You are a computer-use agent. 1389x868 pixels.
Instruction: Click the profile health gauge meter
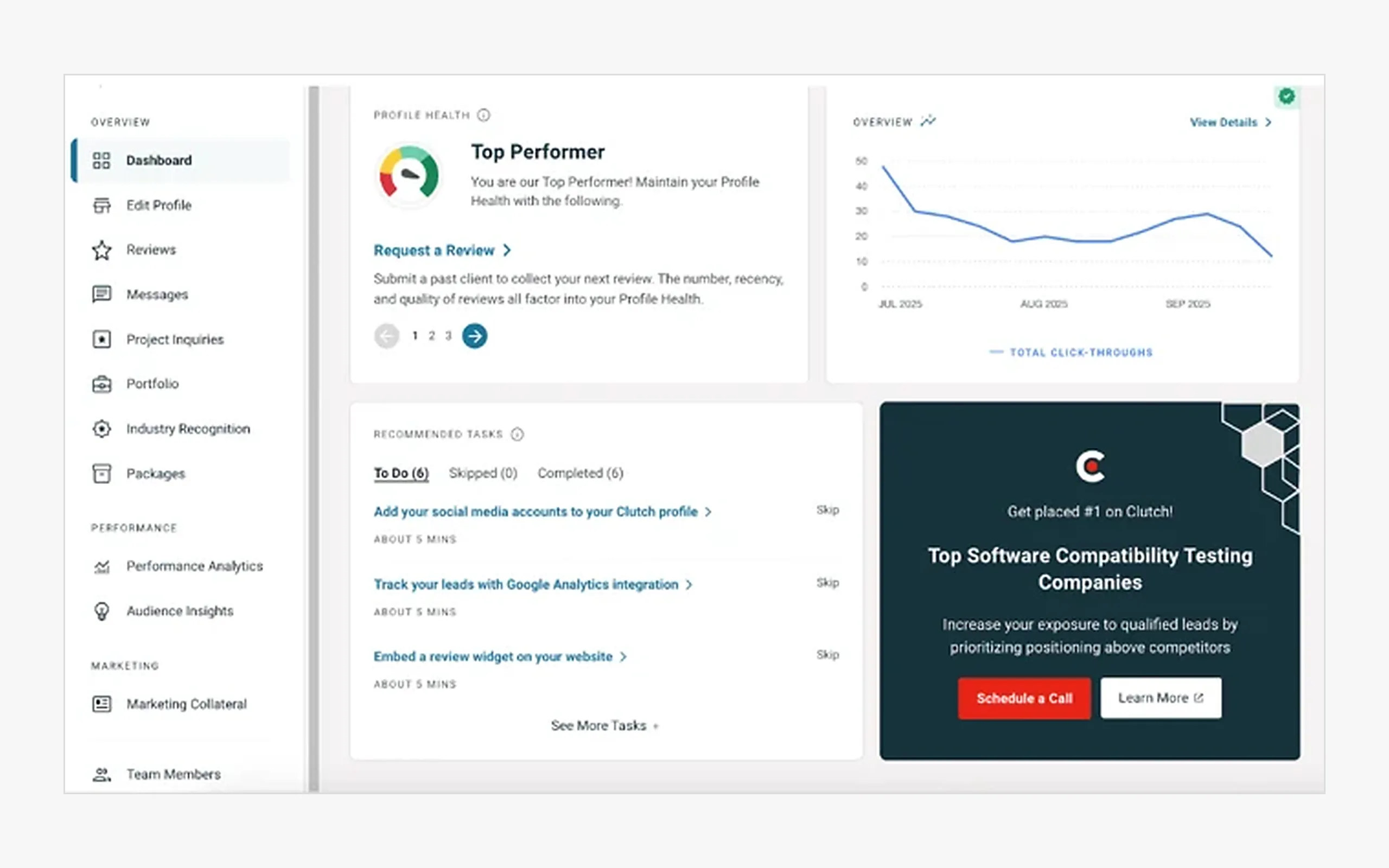coord(409,175)
